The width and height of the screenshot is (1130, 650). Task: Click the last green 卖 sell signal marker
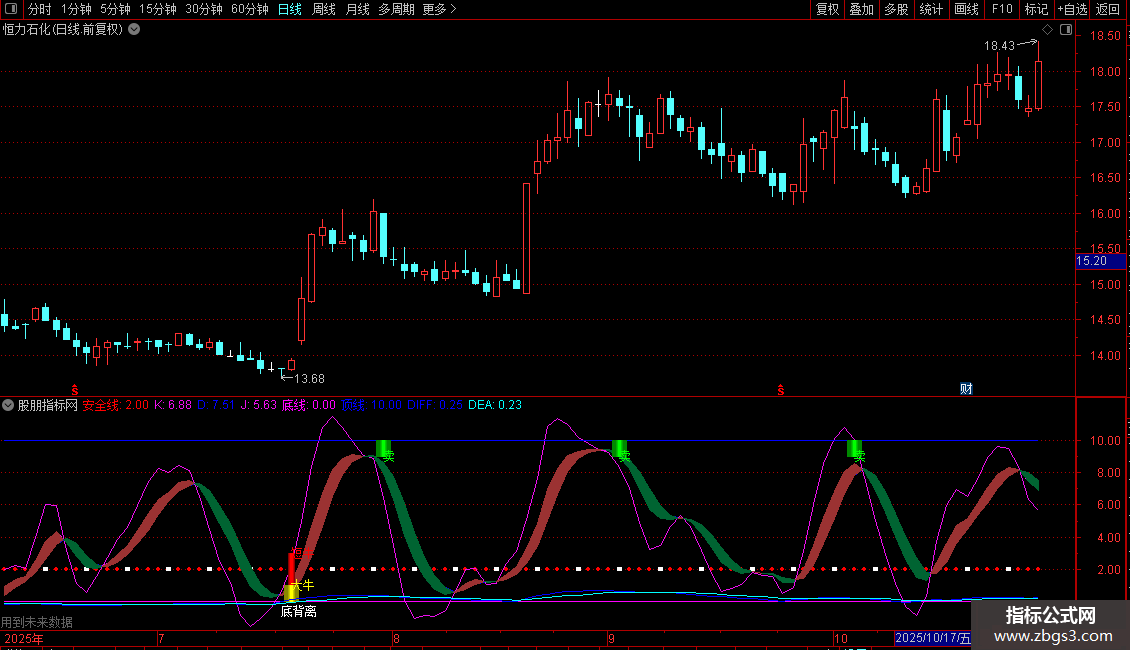[x=854, y=449]
